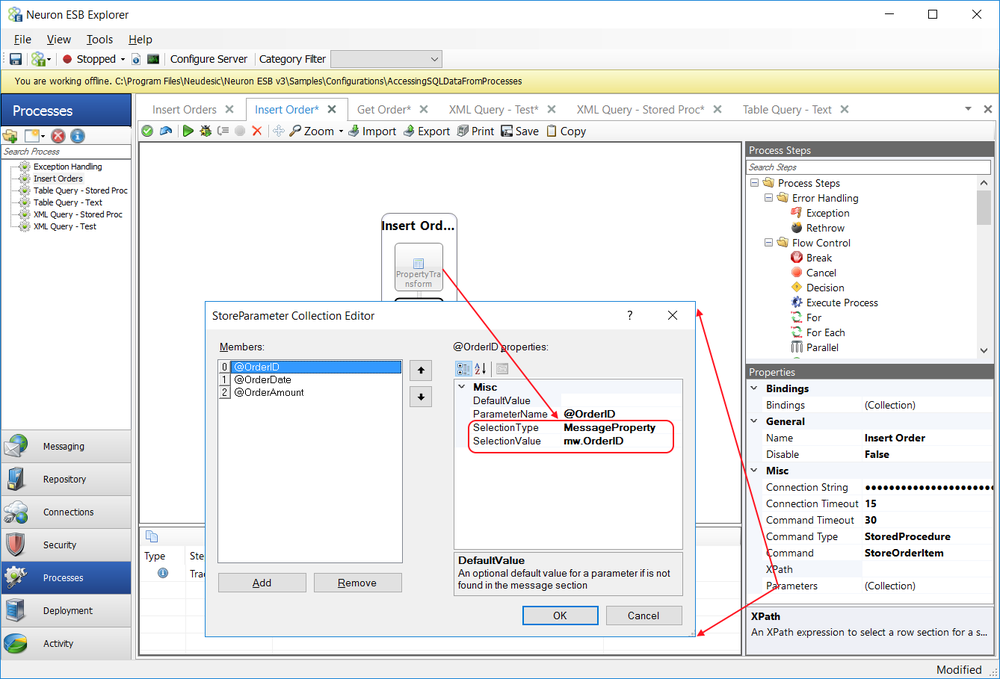Open the Tools menu
This screenshot has width=1000, height=679.
point(99,40)
